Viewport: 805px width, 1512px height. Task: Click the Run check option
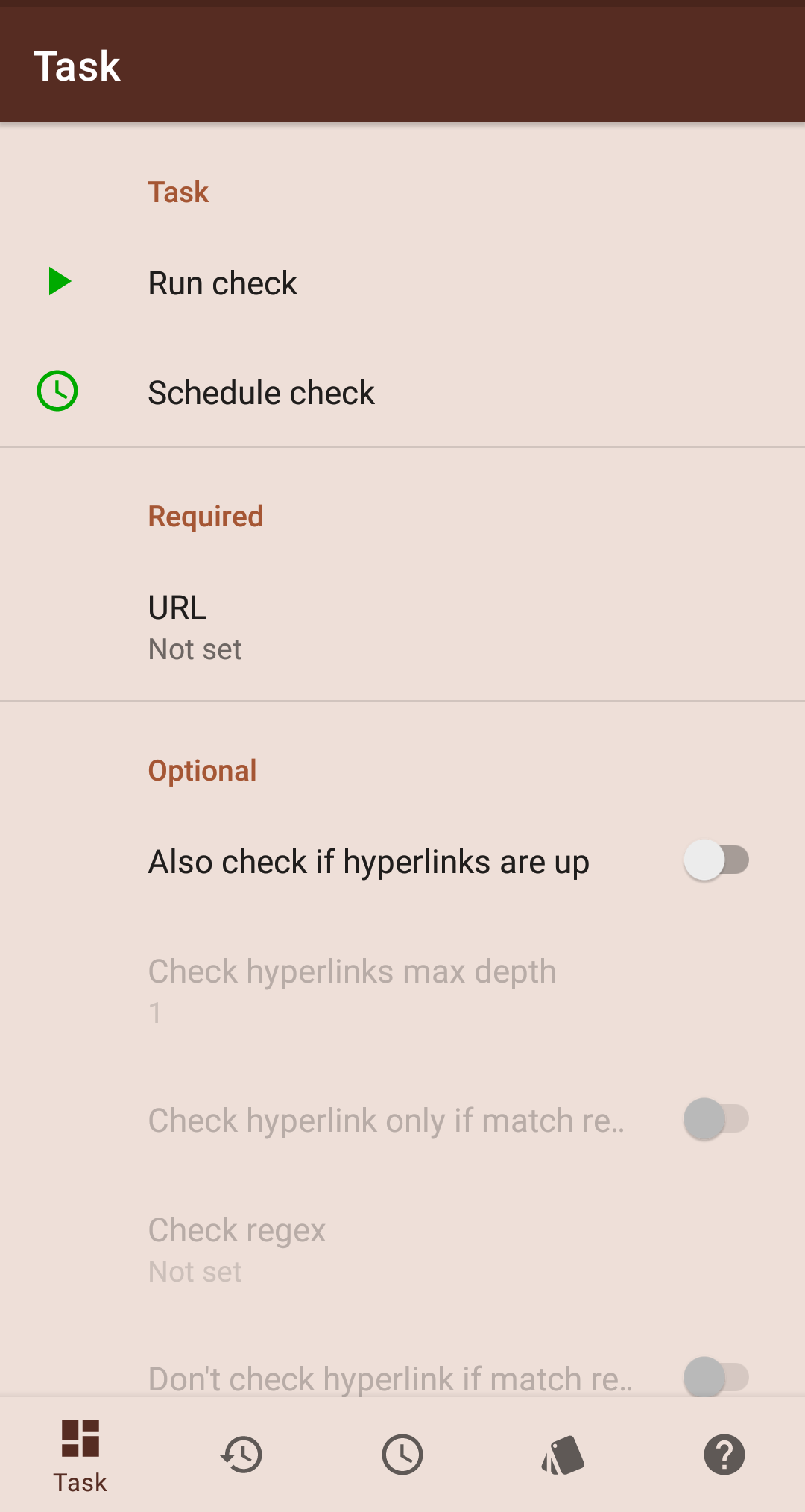(222, 283)
